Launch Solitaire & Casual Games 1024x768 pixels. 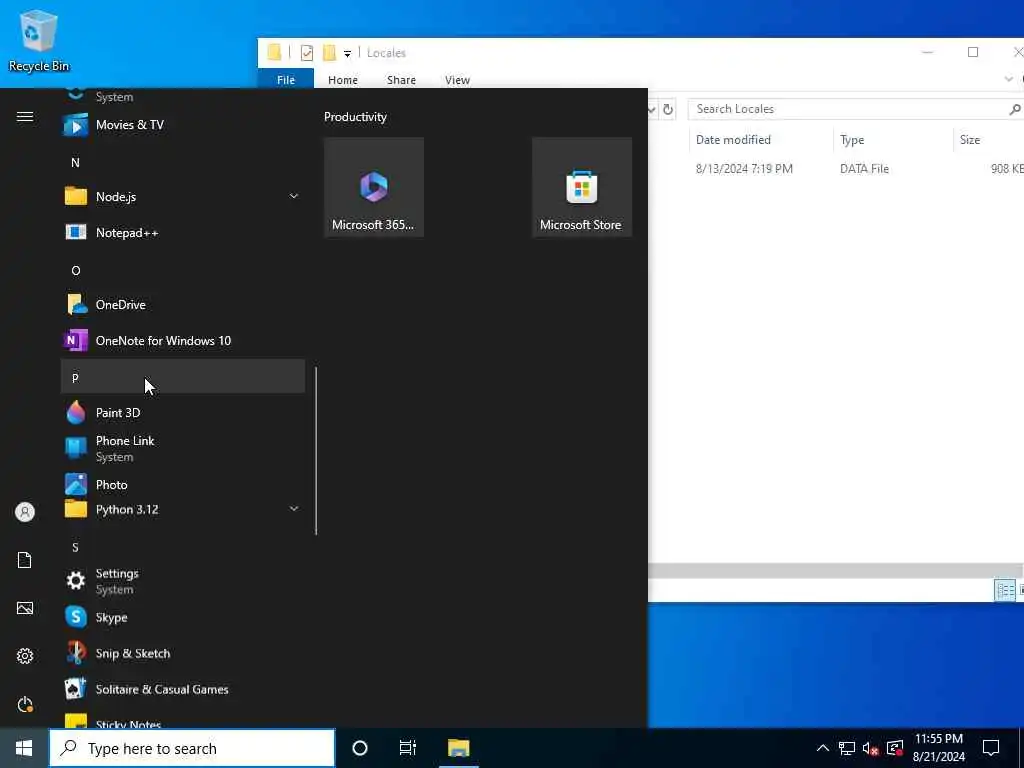point(183,689)
